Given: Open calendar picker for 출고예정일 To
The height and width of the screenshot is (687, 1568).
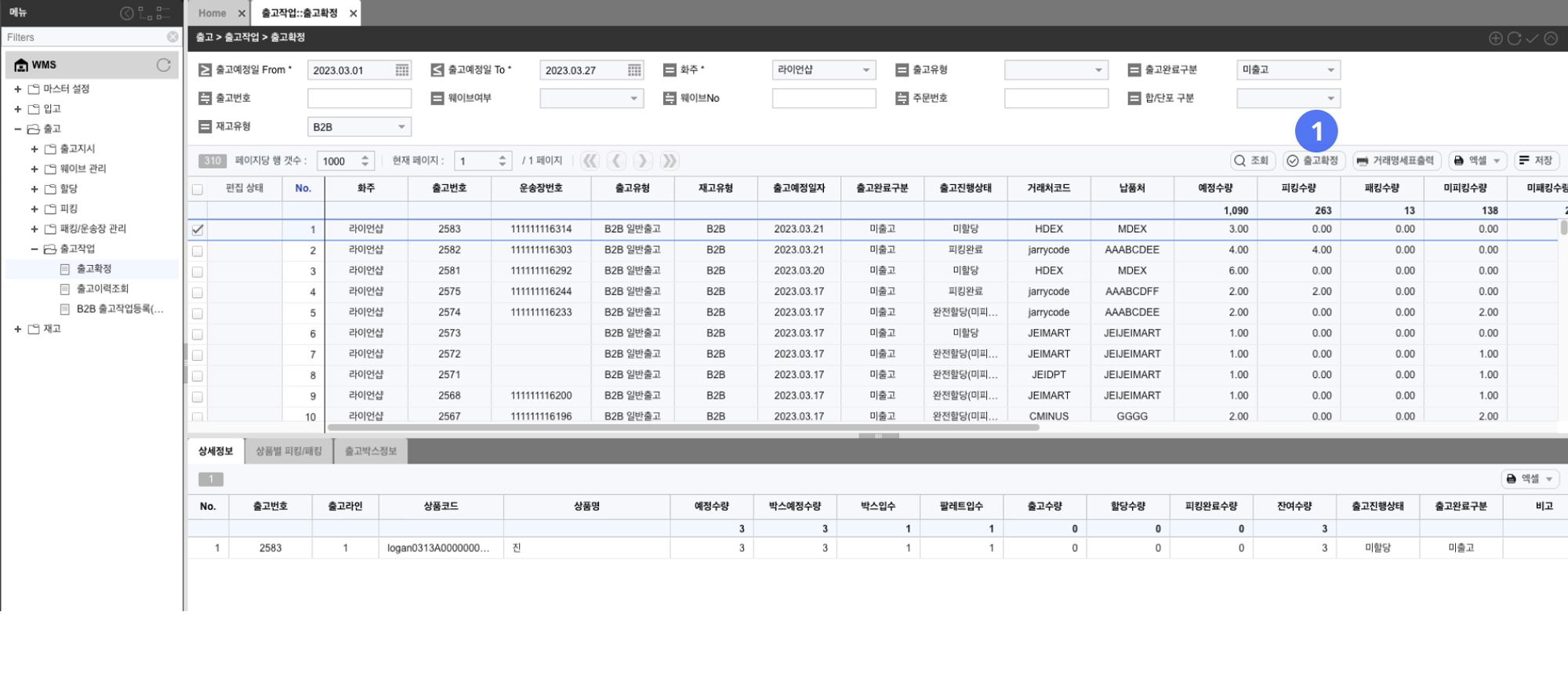Looking at the screenshot, I should [x=634, y=71].
